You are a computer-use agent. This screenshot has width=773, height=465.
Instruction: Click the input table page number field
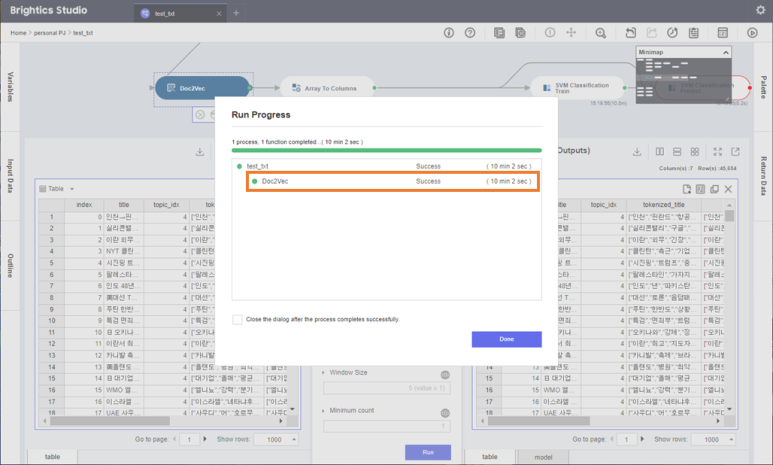tap(189, 439)
